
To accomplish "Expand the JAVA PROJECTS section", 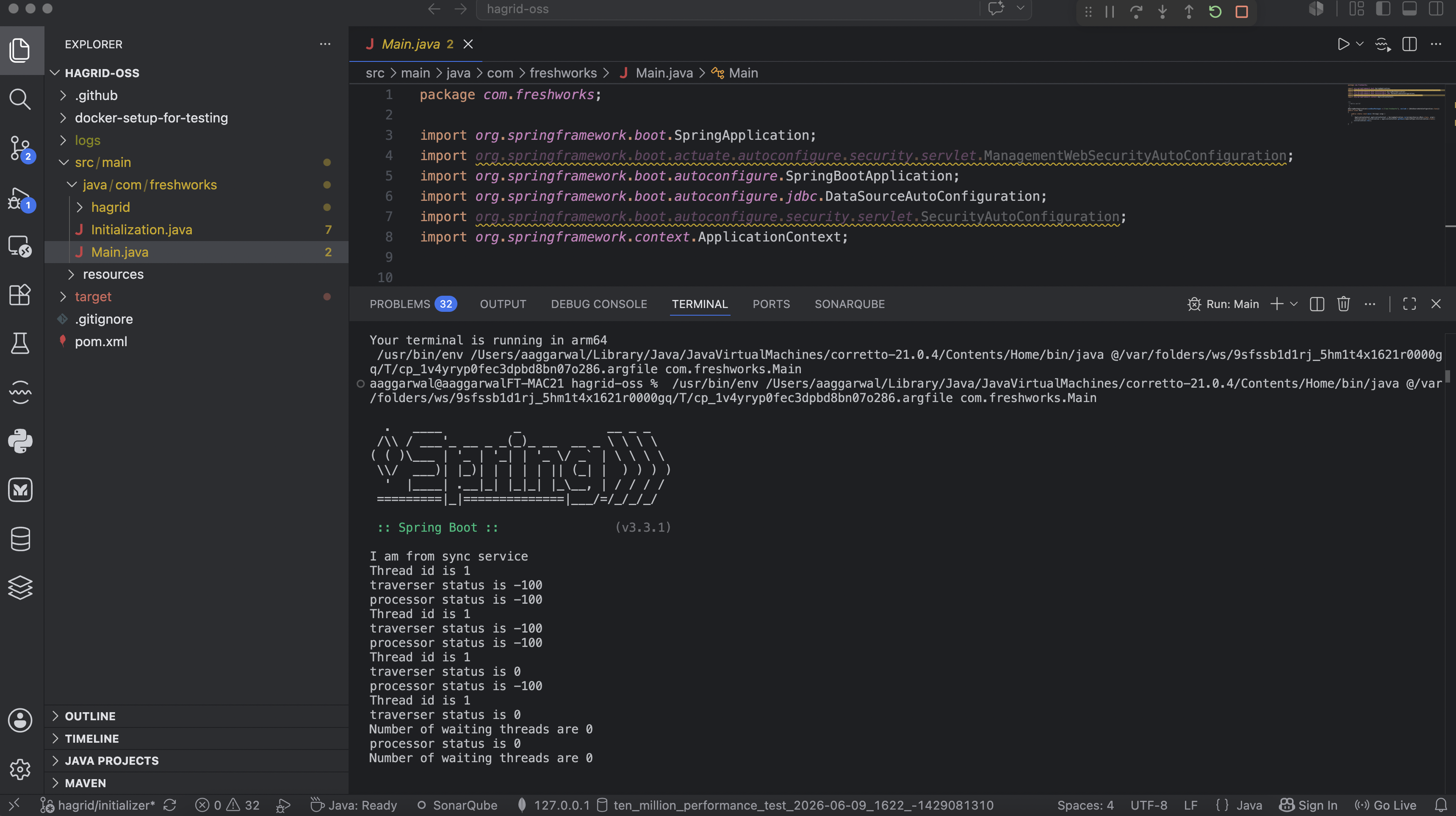I will click(196, 760).
